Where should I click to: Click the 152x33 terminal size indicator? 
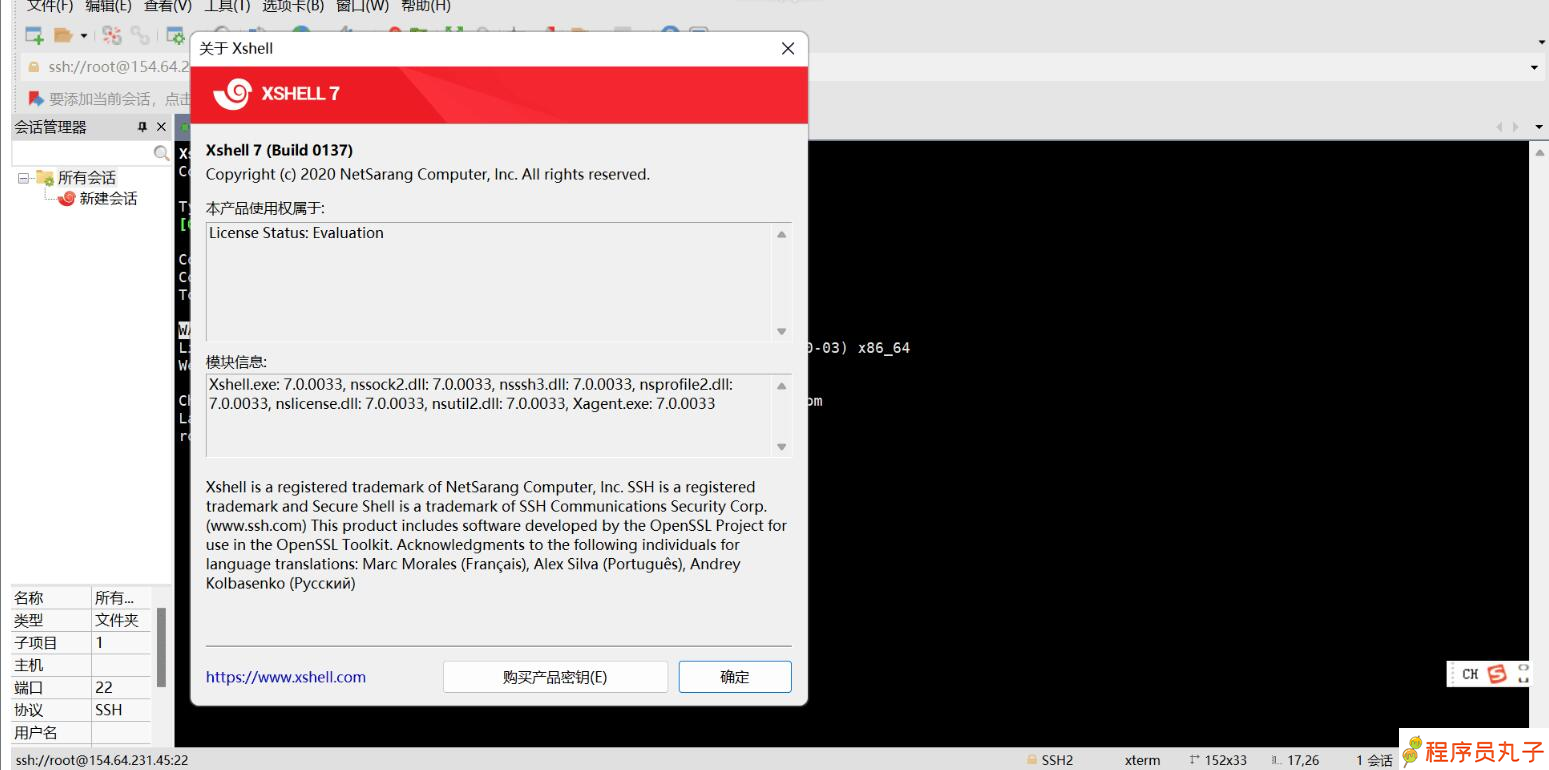coord(1218,760)
